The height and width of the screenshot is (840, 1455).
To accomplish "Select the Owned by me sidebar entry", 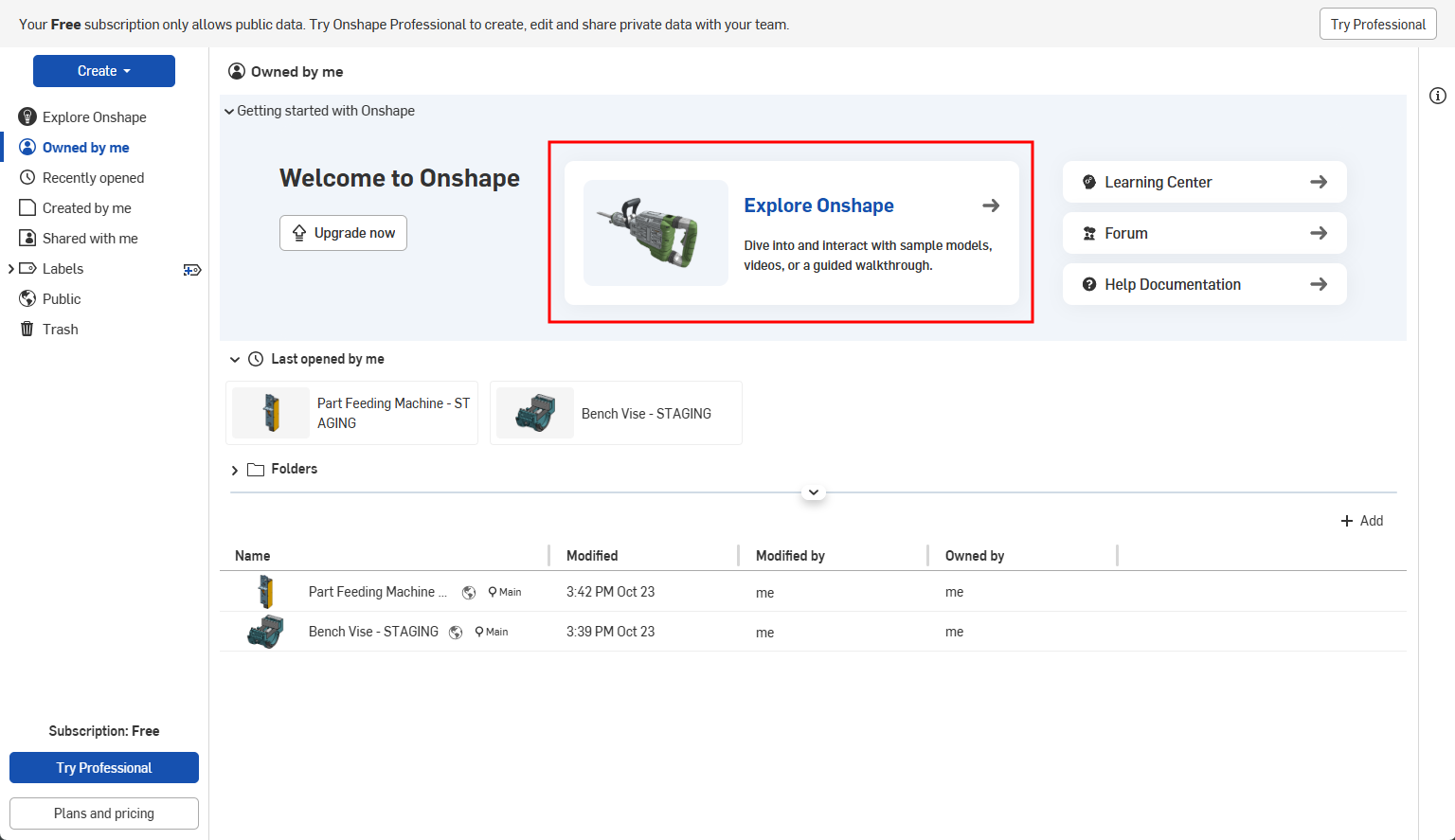I will tap(86, 147).
